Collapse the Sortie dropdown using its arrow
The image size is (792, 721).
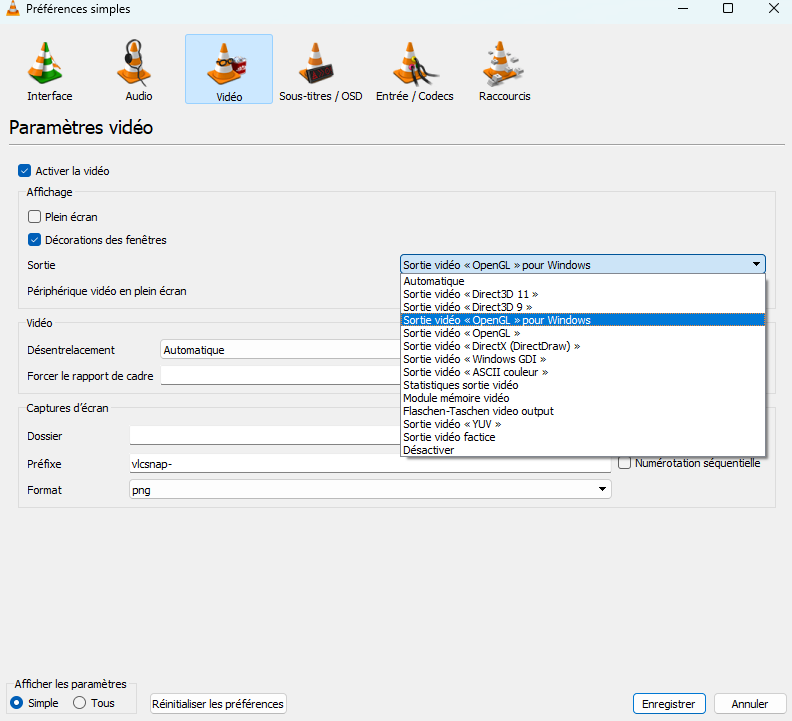[755, 265]
